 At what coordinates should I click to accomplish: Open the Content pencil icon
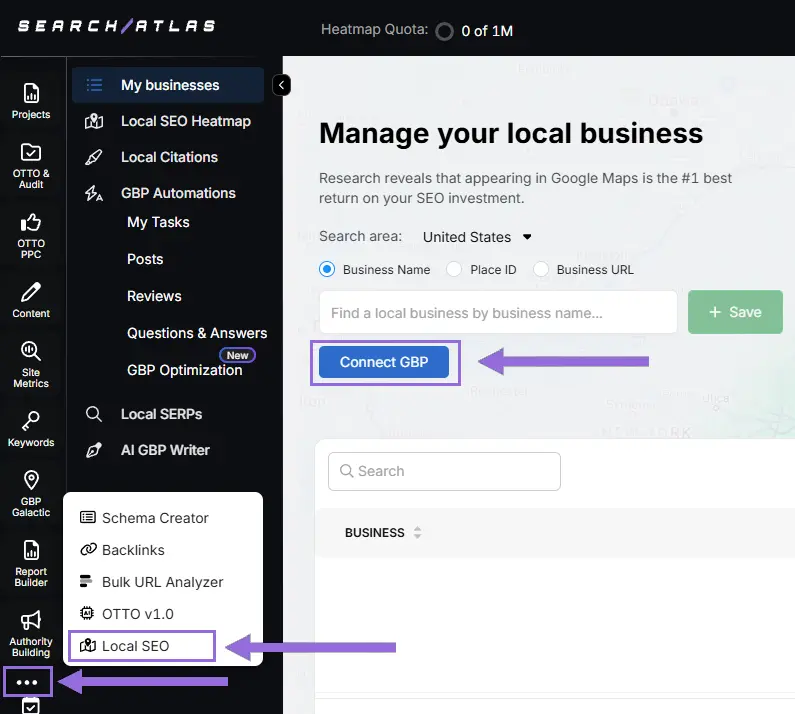click(31, 299)
